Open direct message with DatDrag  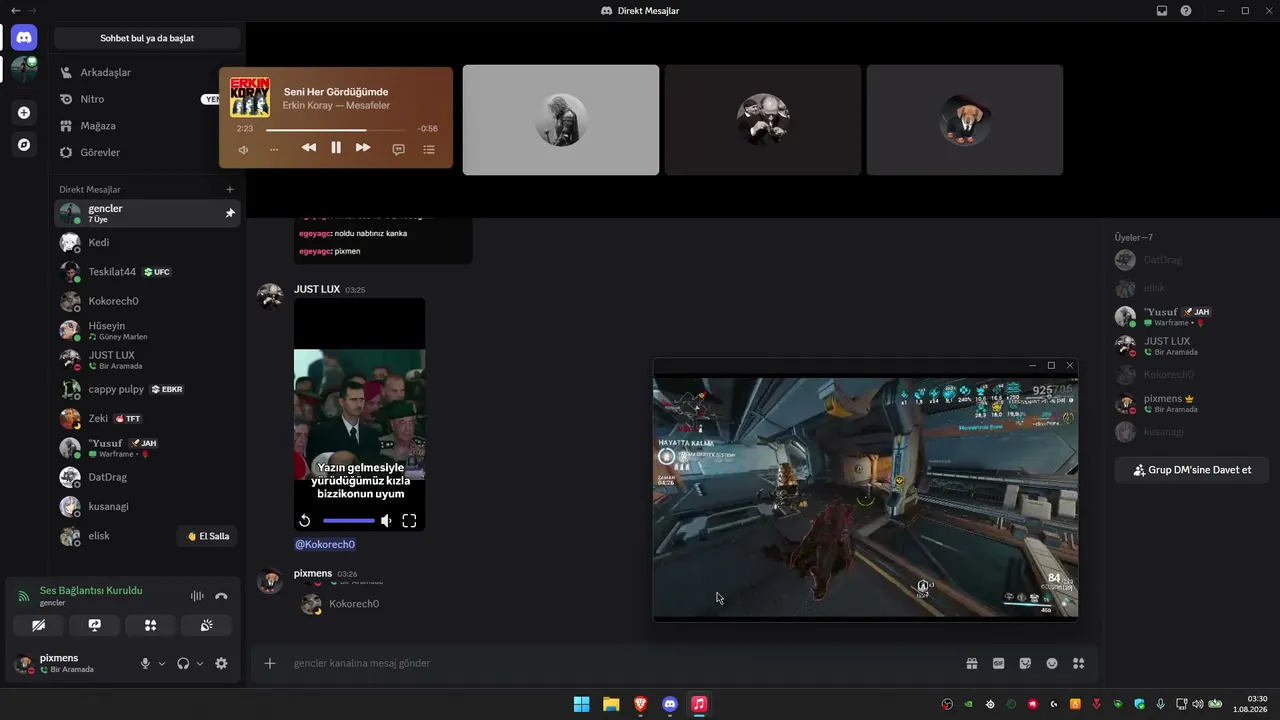[147, 477]
